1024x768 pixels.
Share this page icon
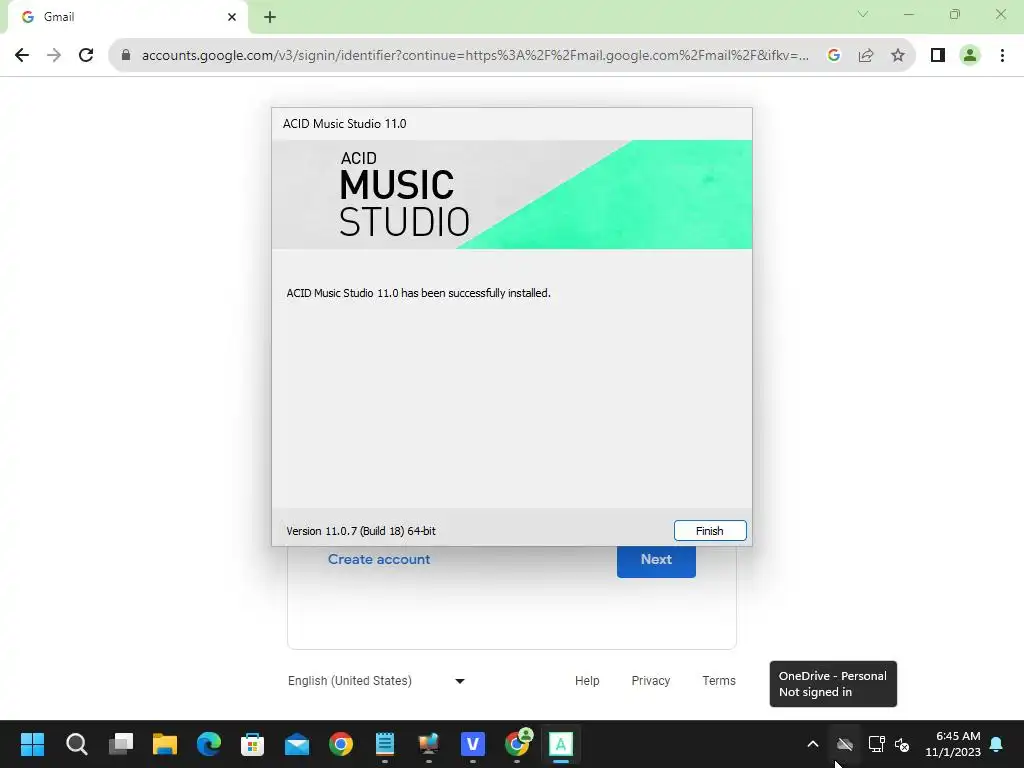(866, 56)
